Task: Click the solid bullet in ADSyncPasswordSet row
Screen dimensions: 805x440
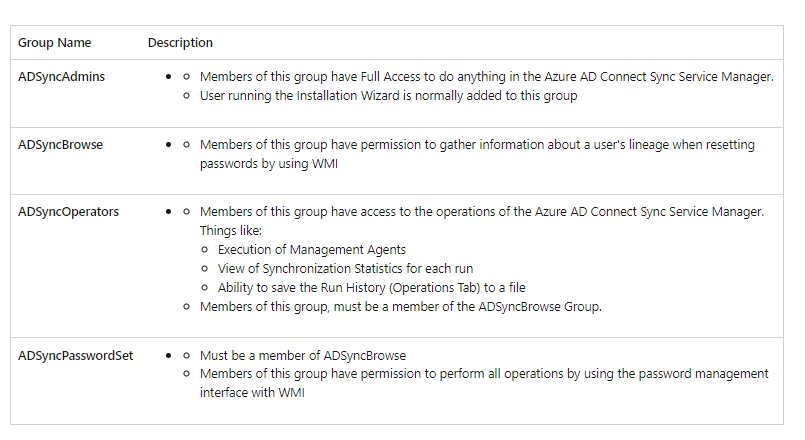Action: click(x=168, y=355)
